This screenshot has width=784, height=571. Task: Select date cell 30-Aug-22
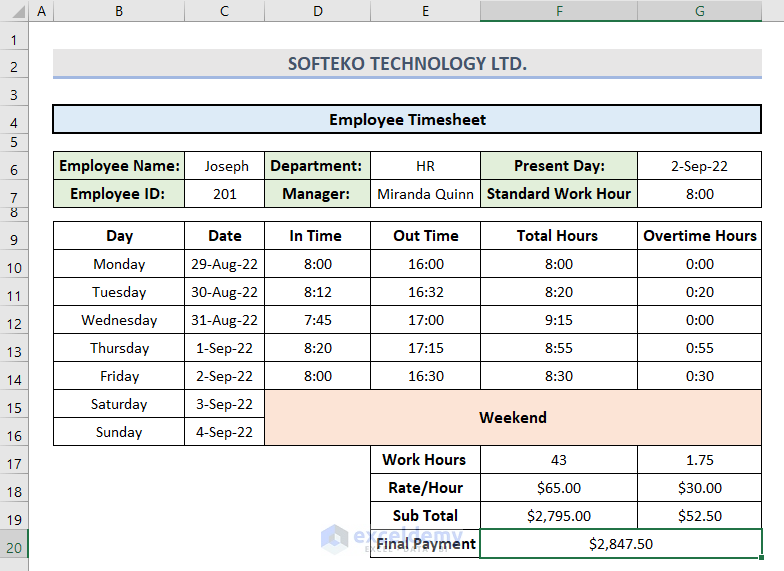tap(224, 292)
